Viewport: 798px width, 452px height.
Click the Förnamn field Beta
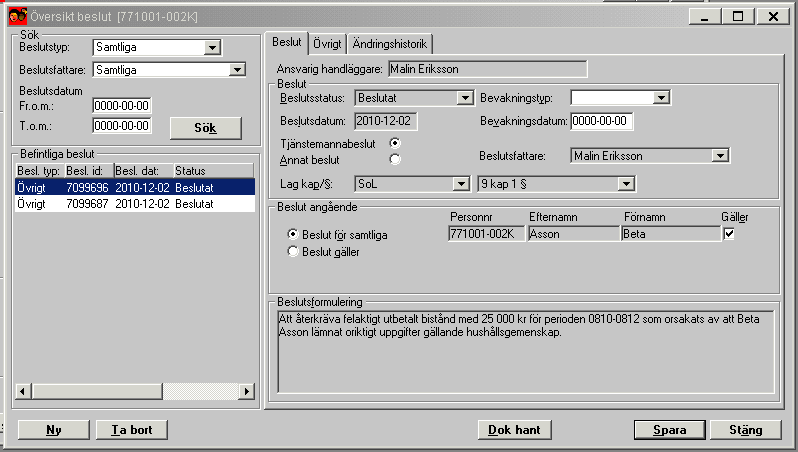click(x=671, y=234)
